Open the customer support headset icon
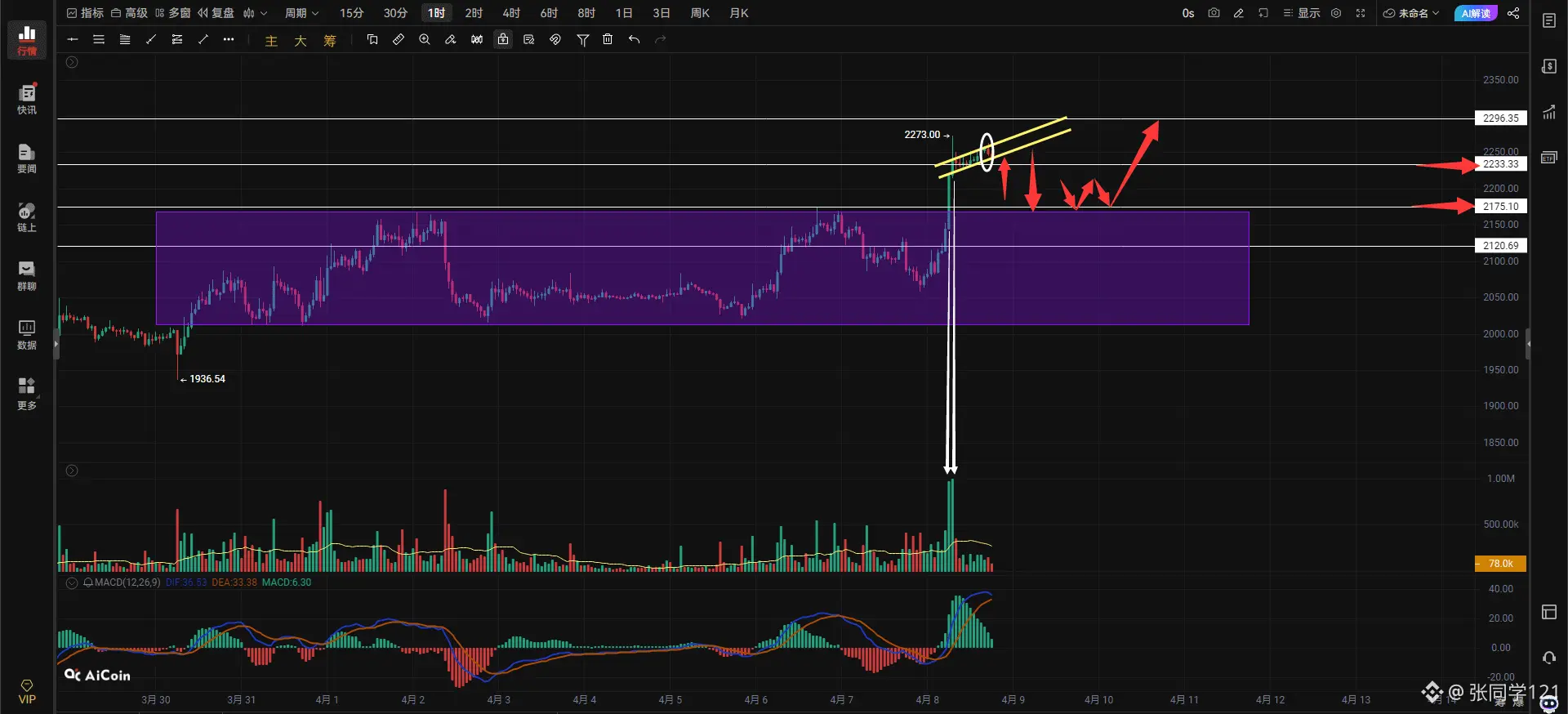The image size is (1568, 714). coord(1549,658)
